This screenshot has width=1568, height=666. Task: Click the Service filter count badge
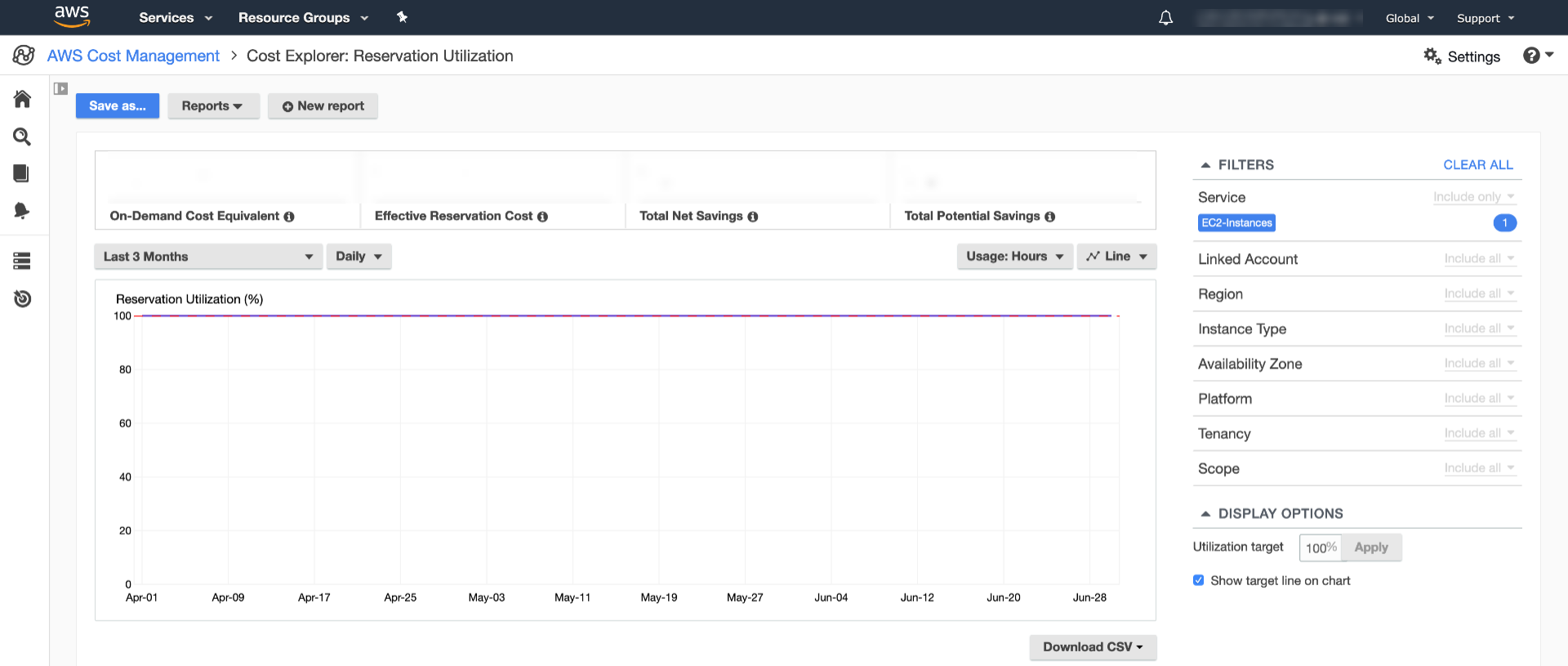(x=1504, y=223)
